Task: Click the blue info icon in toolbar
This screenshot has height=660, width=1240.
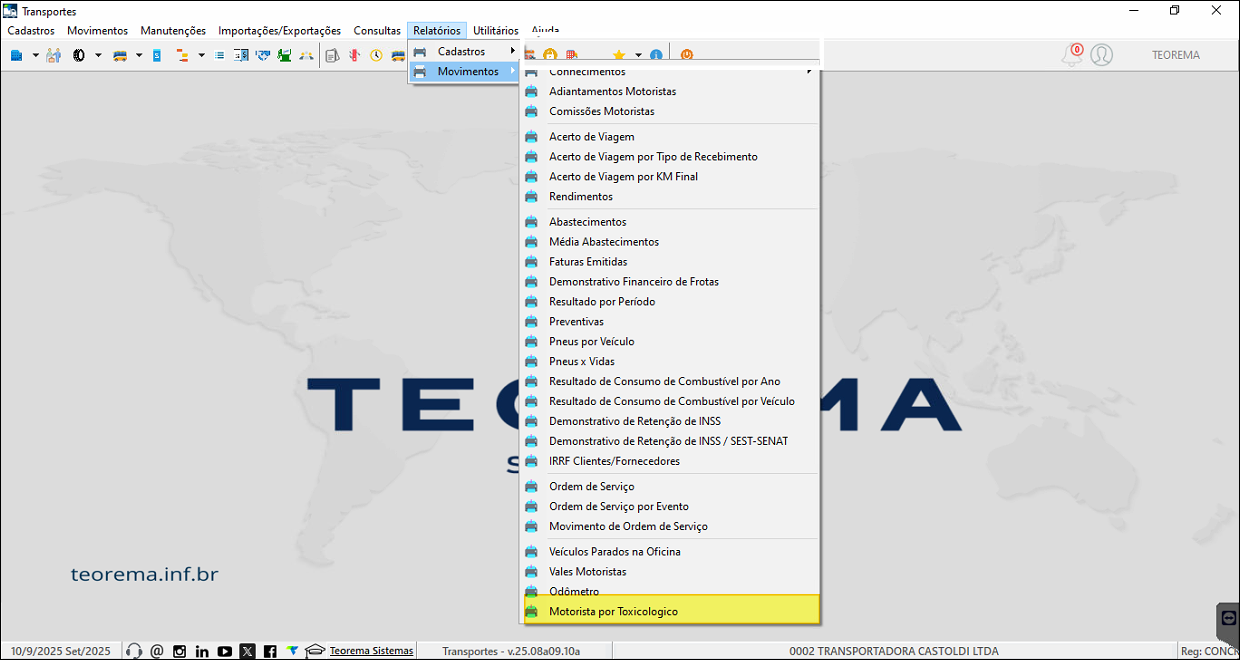Action: [657, 55]
